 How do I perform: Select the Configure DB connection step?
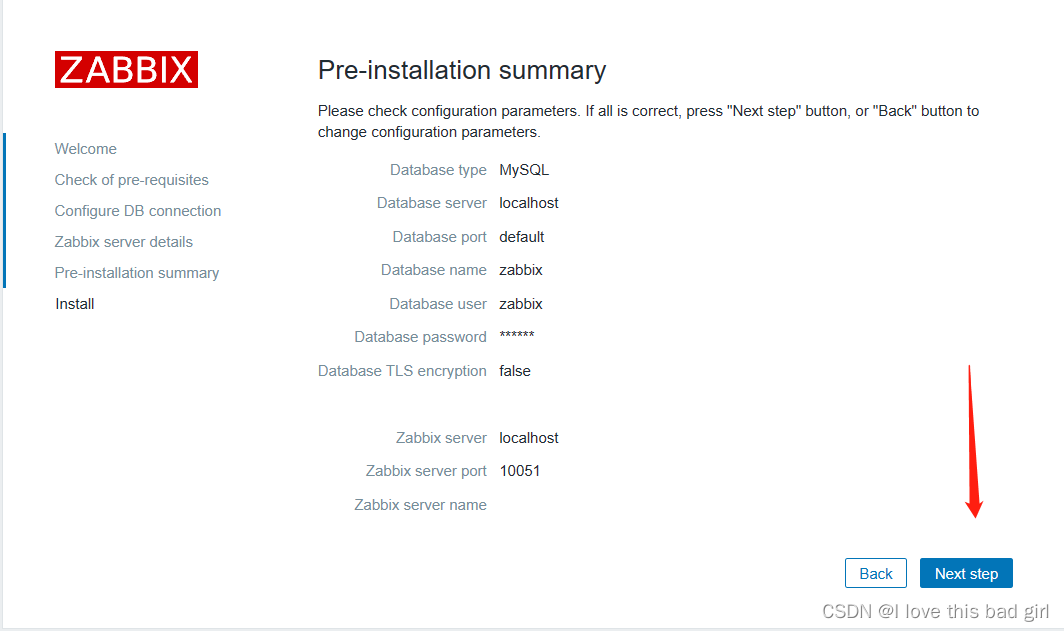[137, 210]
